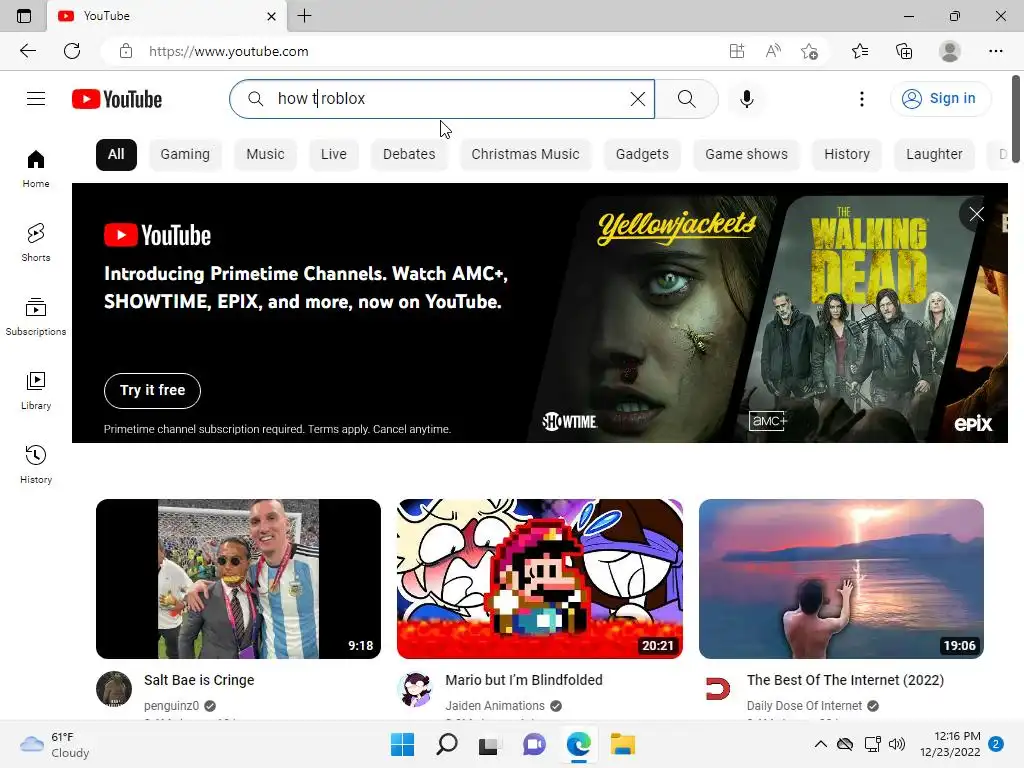Start voice search with microphone
This screenshot has width=1024, height=768.
746,99
